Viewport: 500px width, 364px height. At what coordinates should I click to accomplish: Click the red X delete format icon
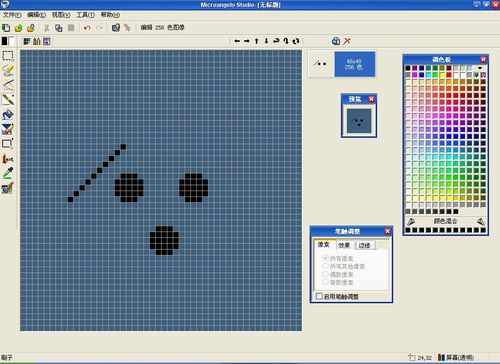pyautogui.click(x=347, y=41)
